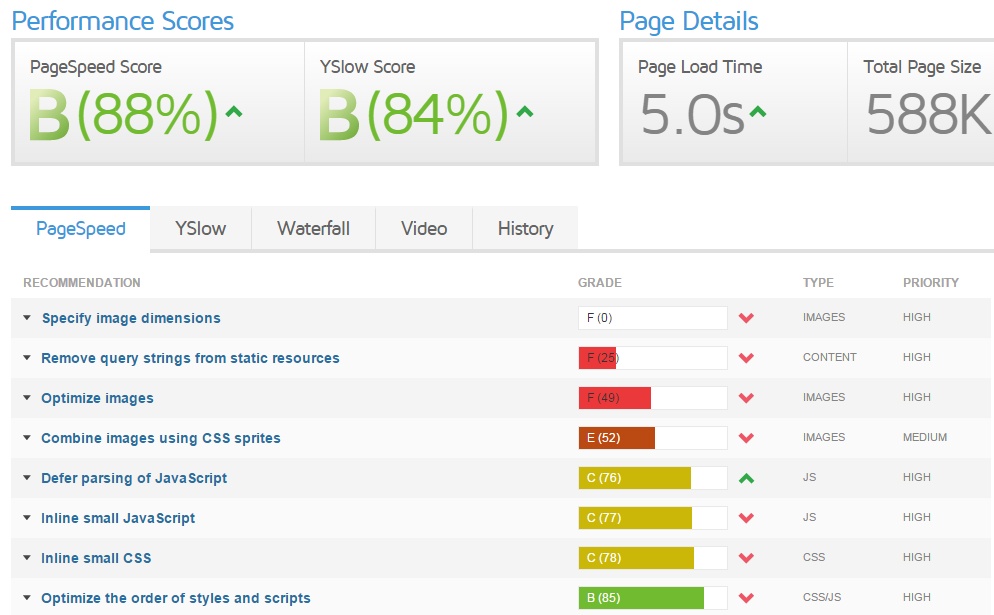Screen dimensions: 994x615
Task: Expand the Combine images using CSS sprites row
Action: (28, 438)
